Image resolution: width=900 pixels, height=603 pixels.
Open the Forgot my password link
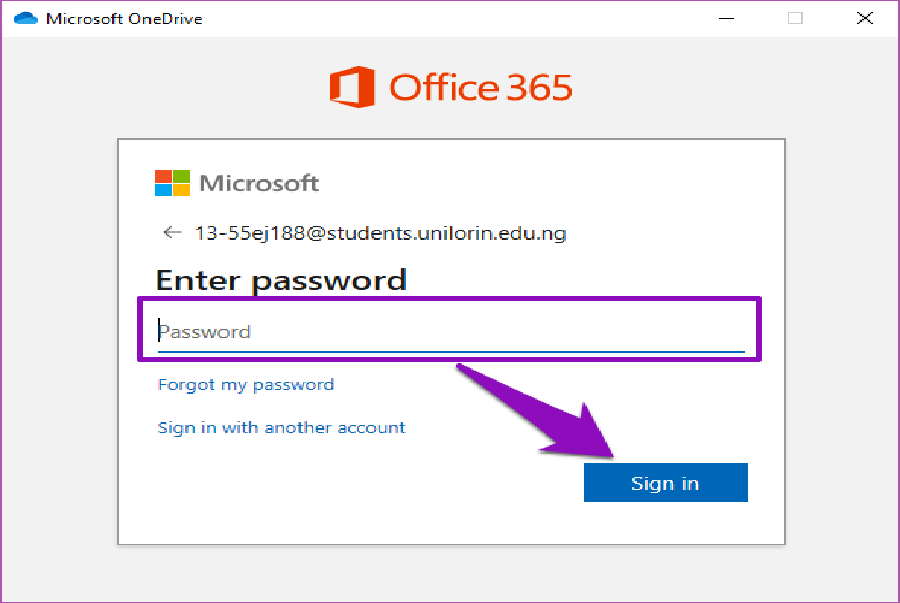click(246, 385)
